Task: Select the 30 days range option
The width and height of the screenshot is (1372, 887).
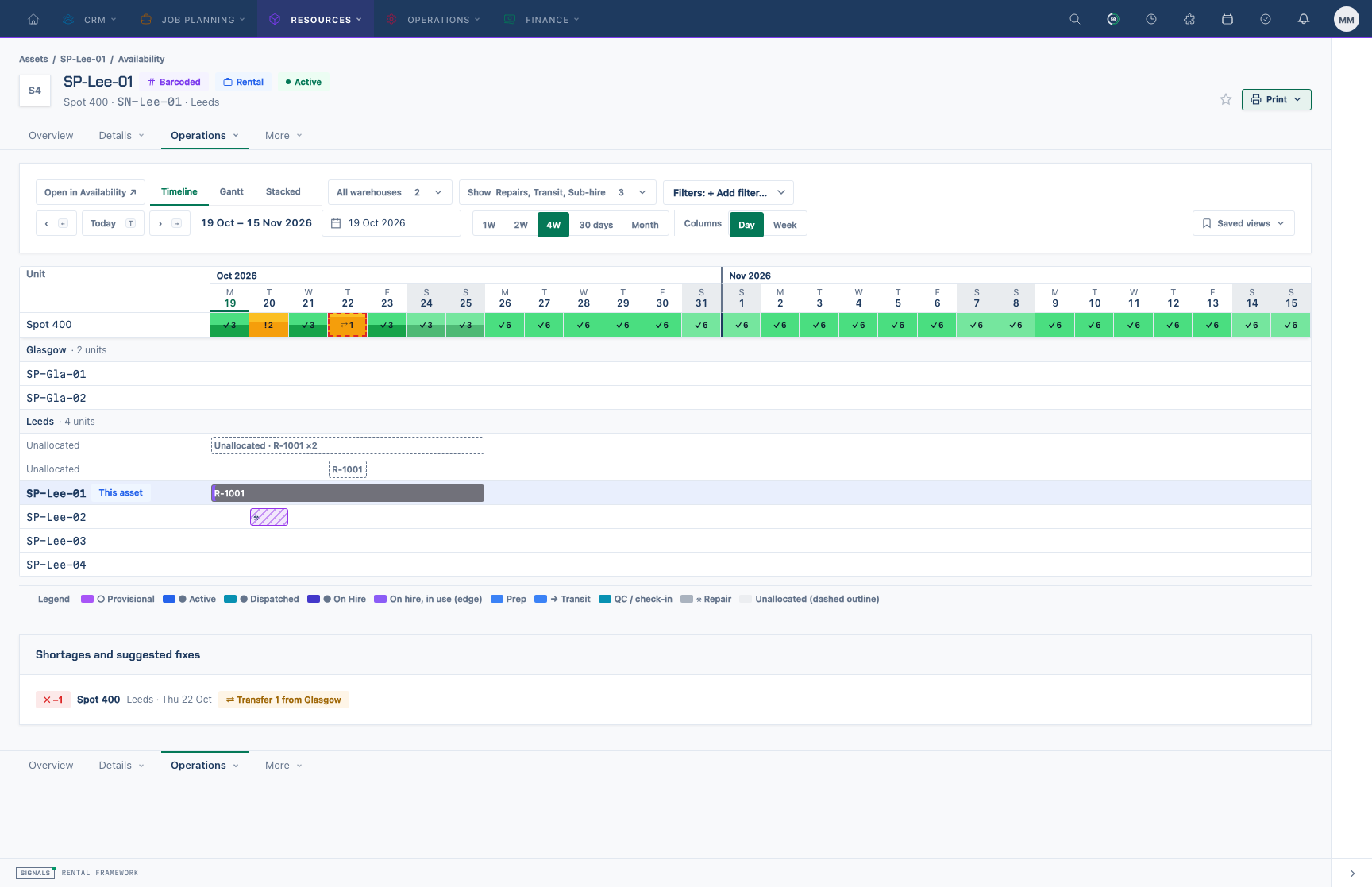Action: (596, 225)
